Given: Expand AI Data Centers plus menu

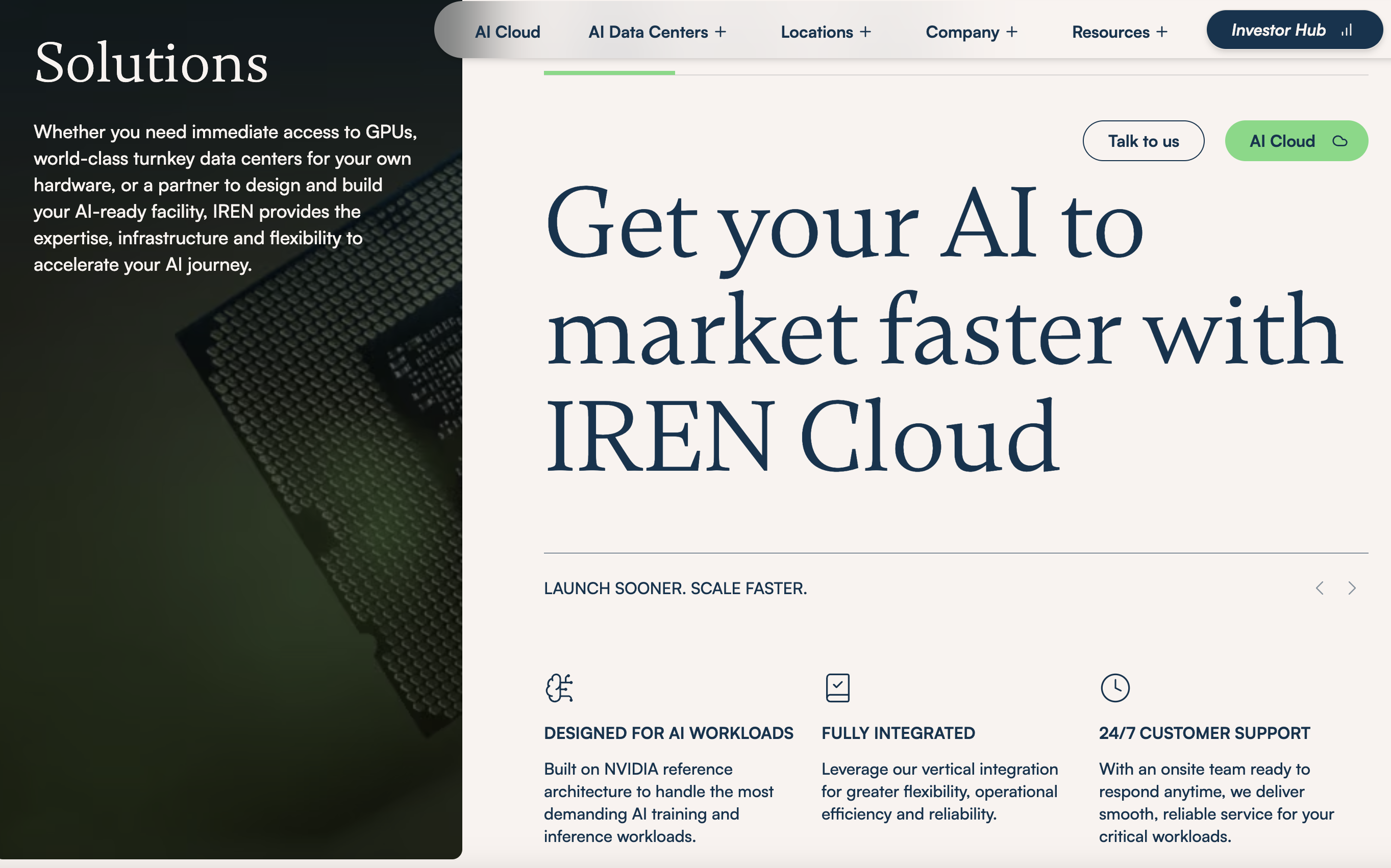Looking at the screenshot, I should [720, 32].
